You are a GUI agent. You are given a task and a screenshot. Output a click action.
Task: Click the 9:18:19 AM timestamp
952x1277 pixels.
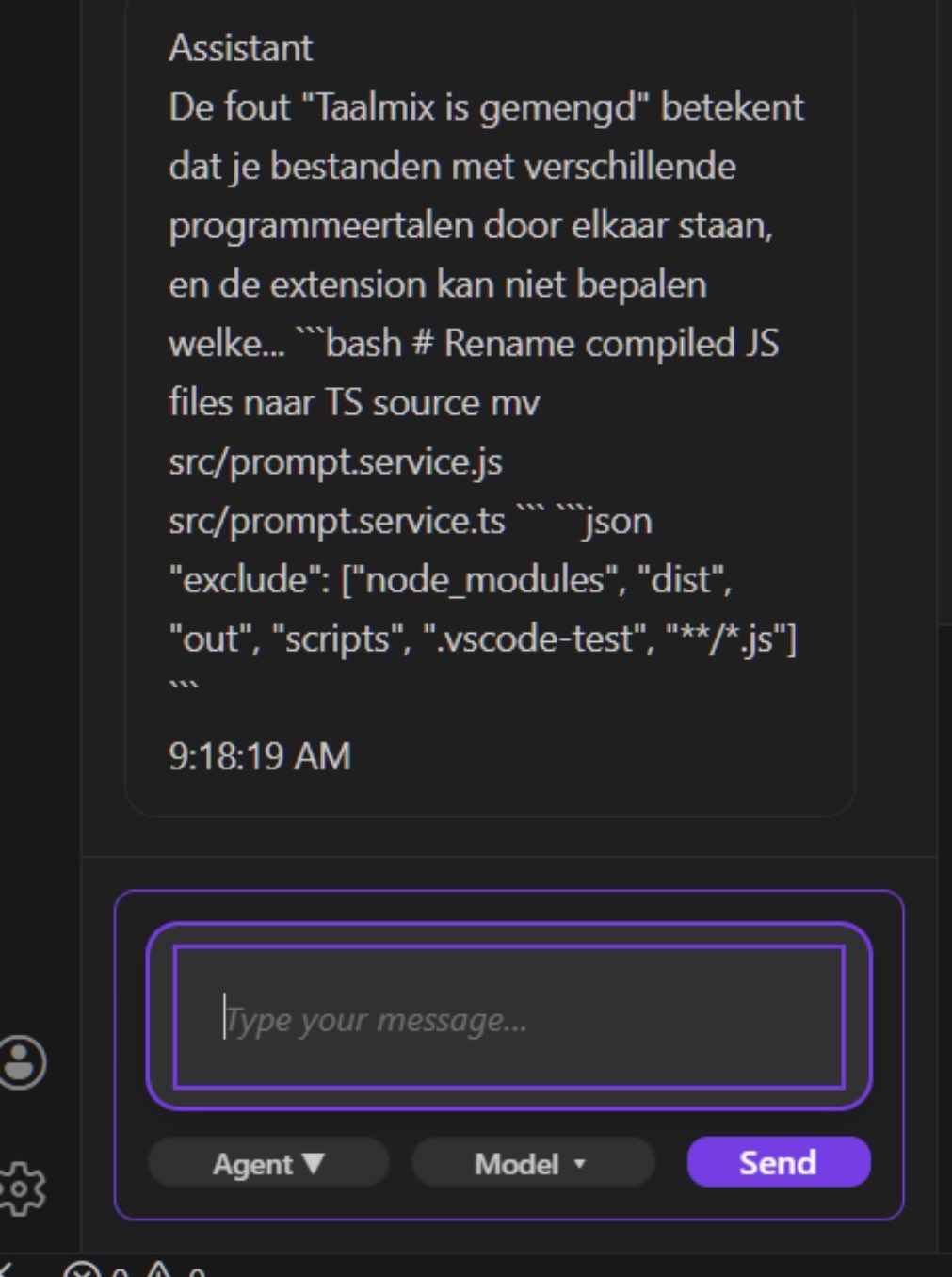tap(259, 756)
